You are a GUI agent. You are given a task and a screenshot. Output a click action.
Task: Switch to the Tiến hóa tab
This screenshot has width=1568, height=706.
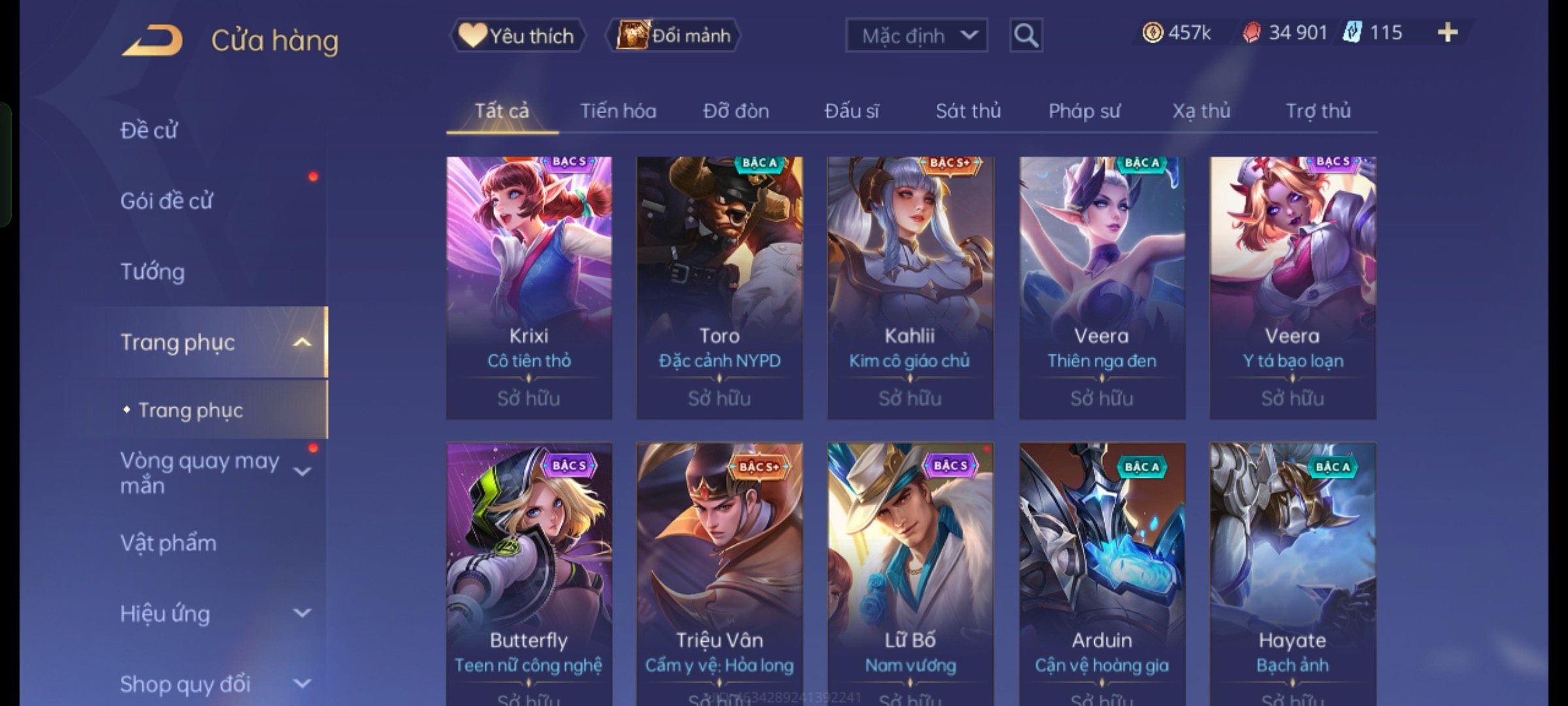[x=618, y=111]
